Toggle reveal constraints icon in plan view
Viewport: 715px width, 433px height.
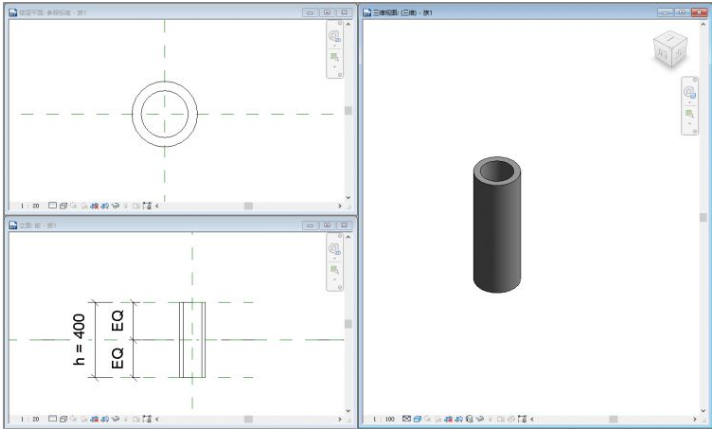146,206
